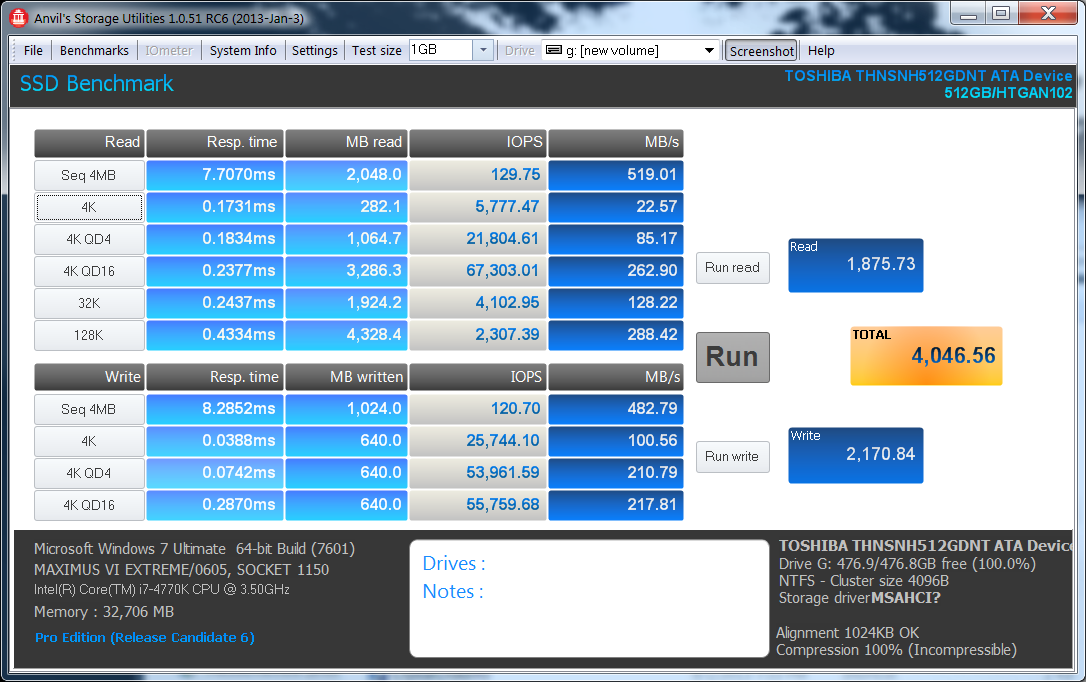Viewport: 1086px width, 682px height.
Task: Click the Read 4K QD4 test button
Action: (x=89, y=239)
